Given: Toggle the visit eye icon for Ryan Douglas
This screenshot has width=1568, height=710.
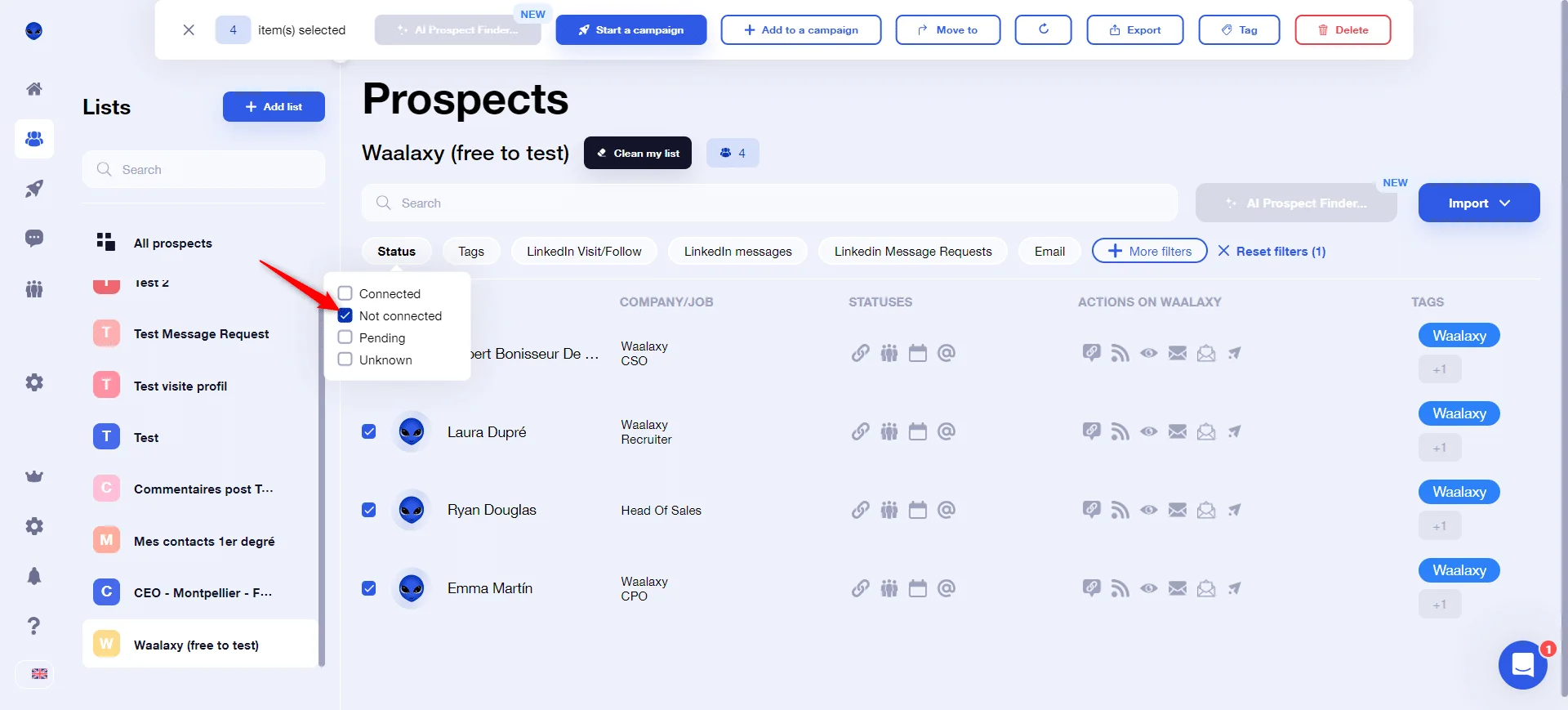Looking at the screenshot, I should pos(1149,510).
